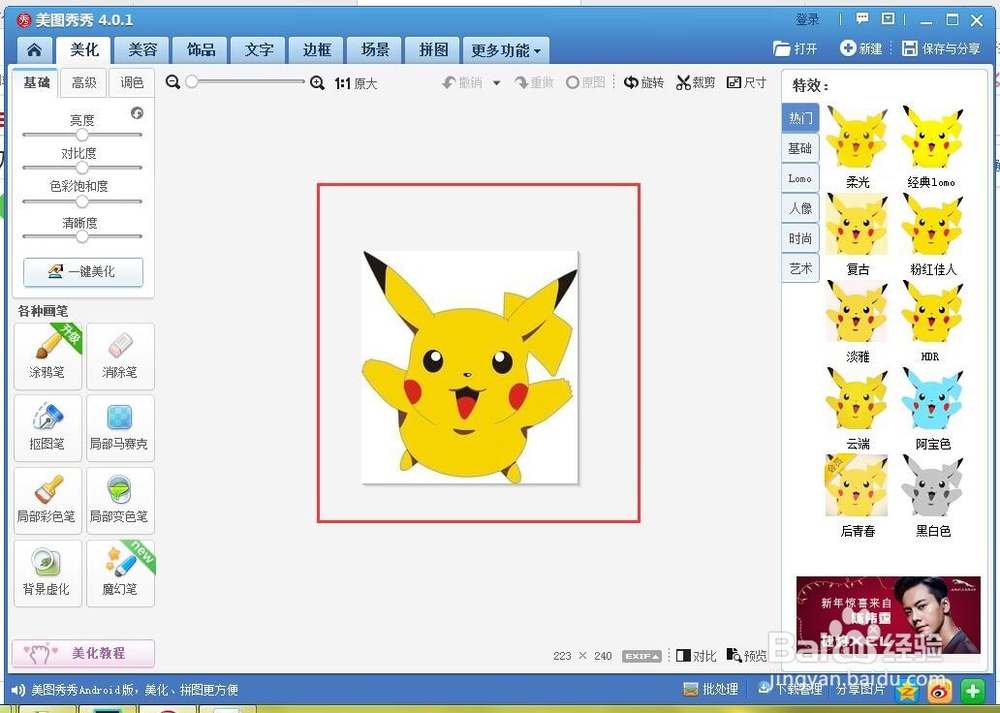The image size is (1000, 713).
Task: Click the zoom out magnifier icon
Action: tap(172, 82)
